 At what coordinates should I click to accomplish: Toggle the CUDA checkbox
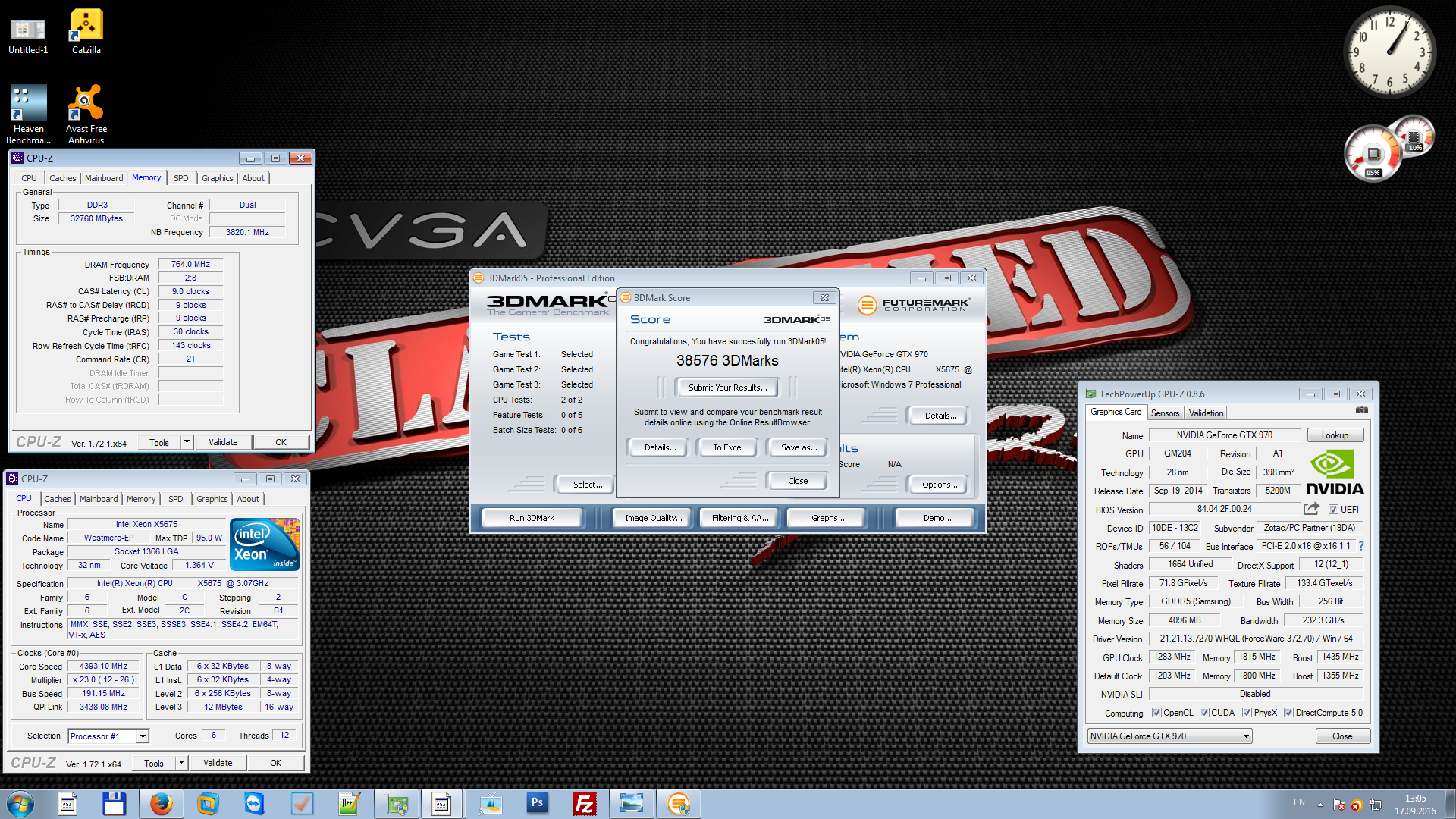1204,713
